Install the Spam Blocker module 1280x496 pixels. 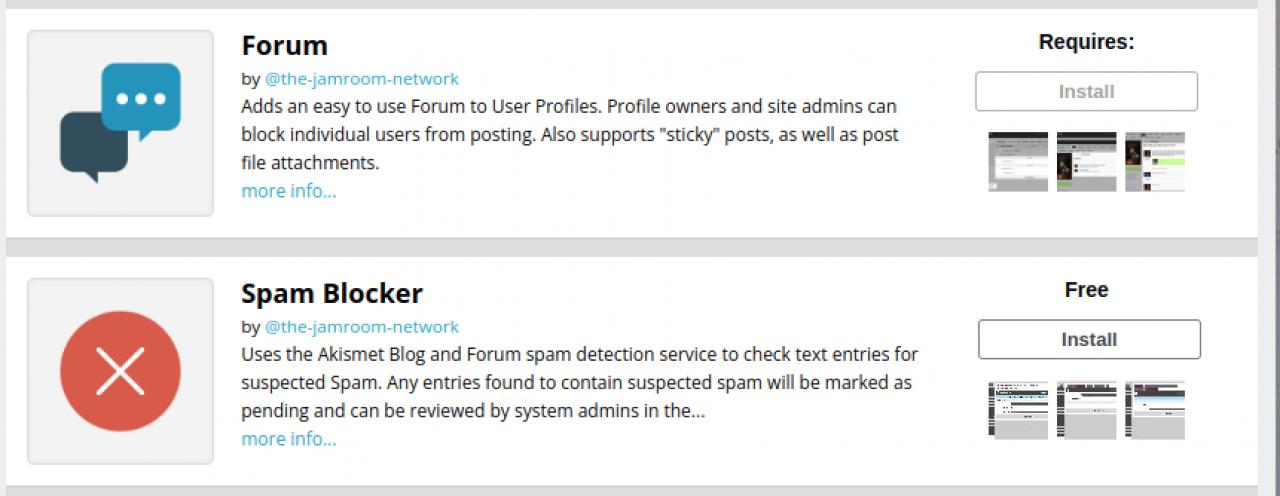1088,340
